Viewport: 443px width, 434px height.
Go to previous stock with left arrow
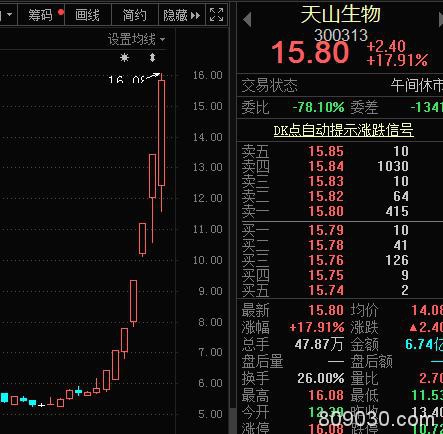(x=247, y=19)
